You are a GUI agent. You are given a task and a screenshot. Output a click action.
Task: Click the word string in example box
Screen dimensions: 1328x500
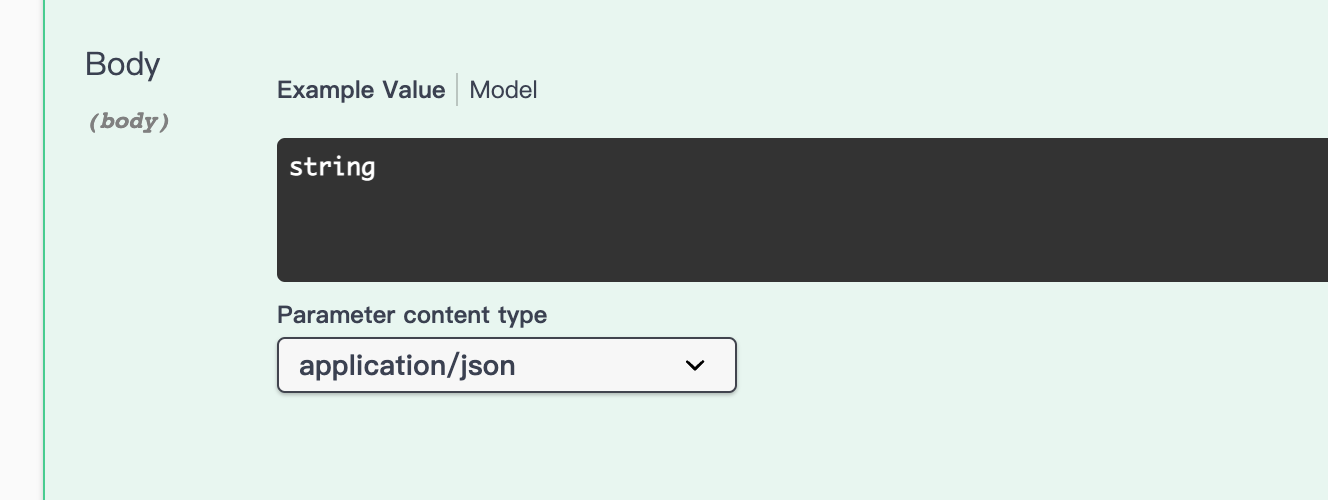tap(332, 166)
